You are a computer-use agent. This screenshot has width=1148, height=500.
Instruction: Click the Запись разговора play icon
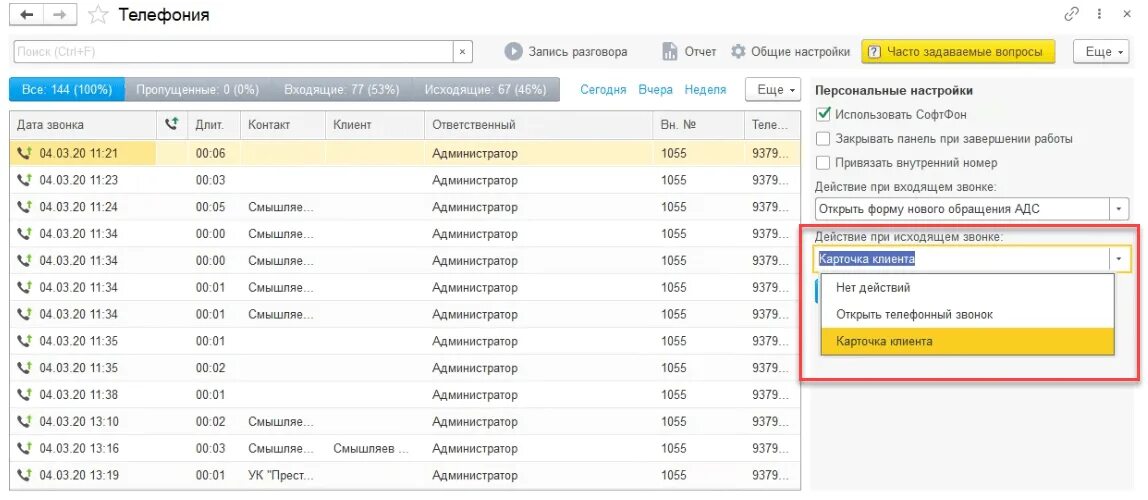click(513, 51)
